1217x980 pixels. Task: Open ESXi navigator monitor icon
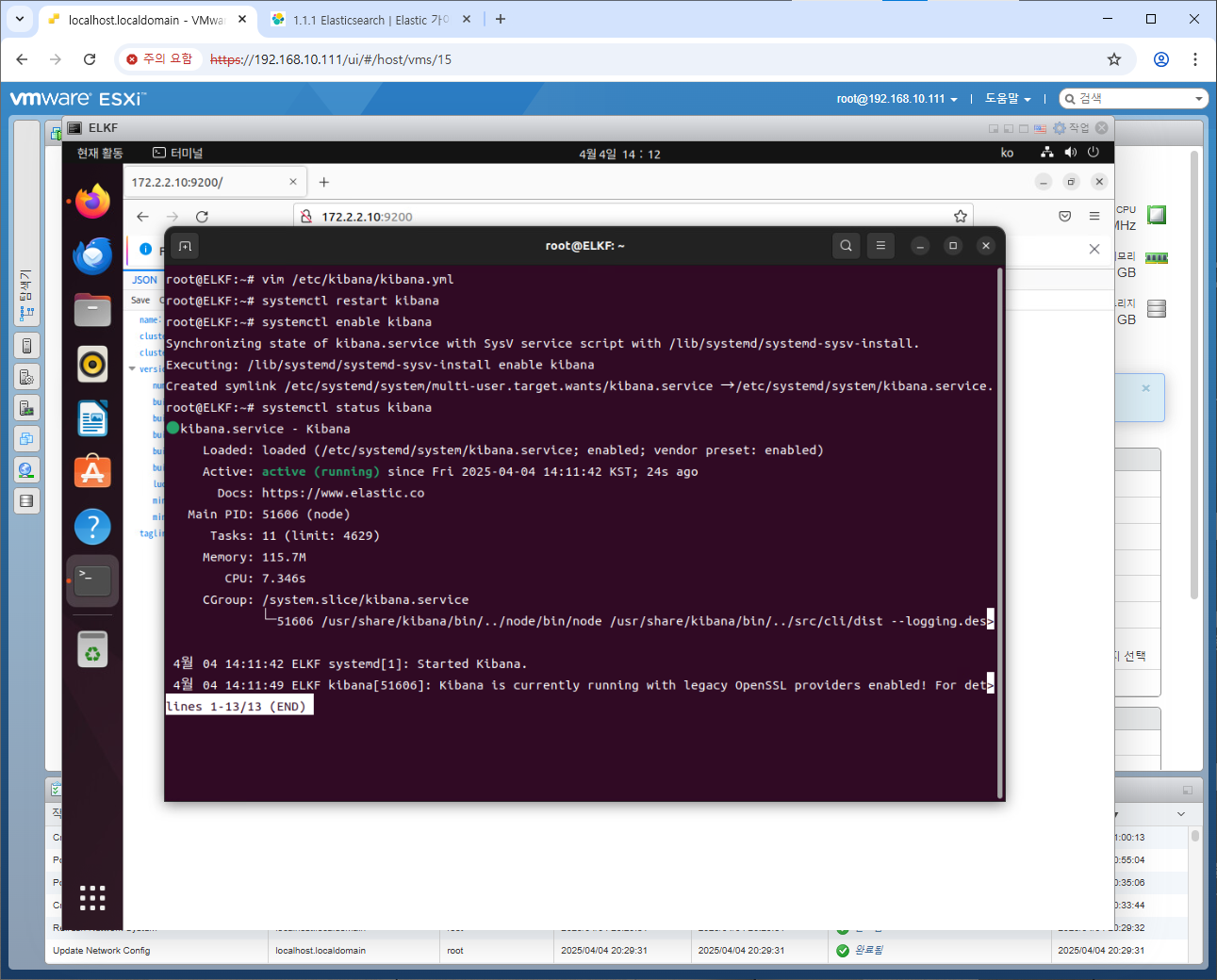27,408
